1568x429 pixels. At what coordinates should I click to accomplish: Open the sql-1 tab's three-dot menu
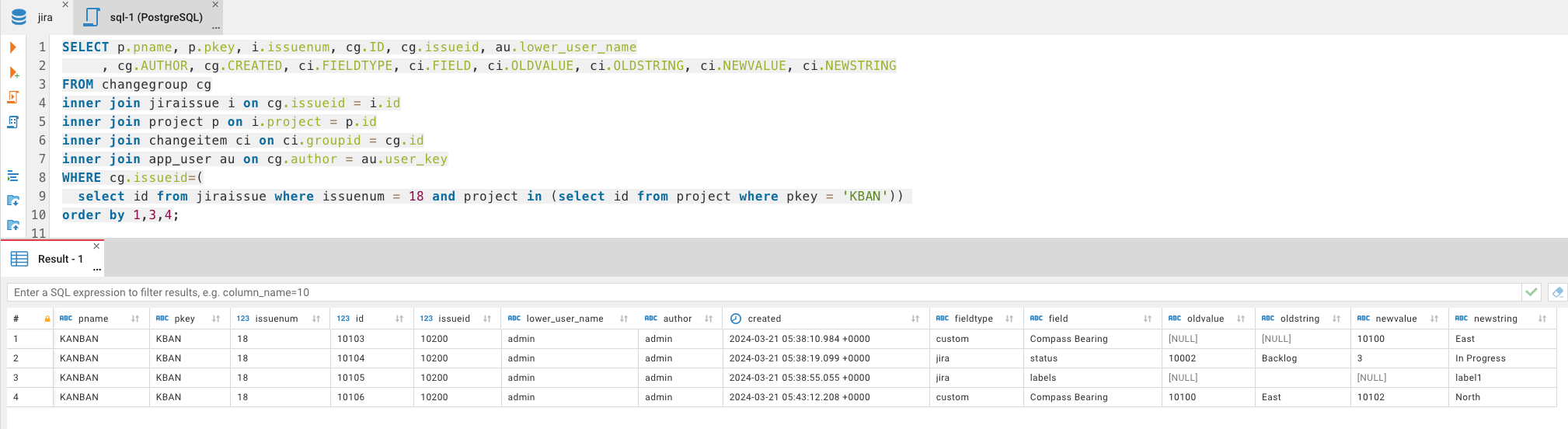[216, 28]
